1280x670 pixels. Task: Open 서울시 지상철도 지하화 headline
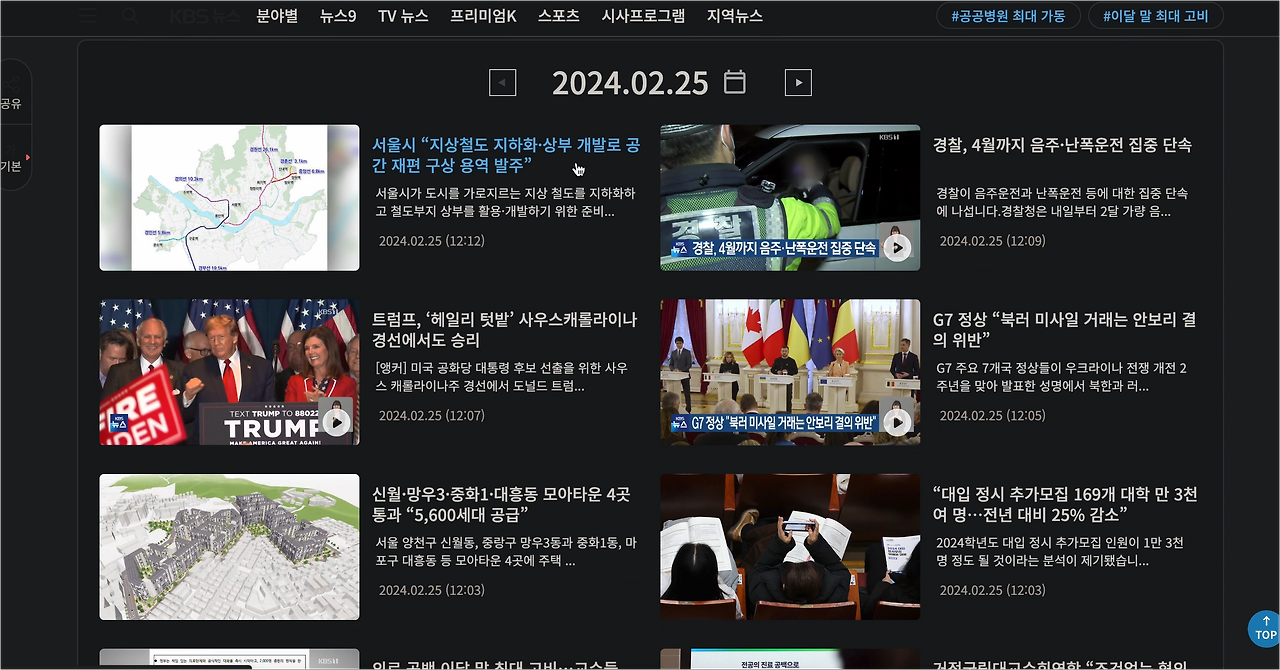506,155
